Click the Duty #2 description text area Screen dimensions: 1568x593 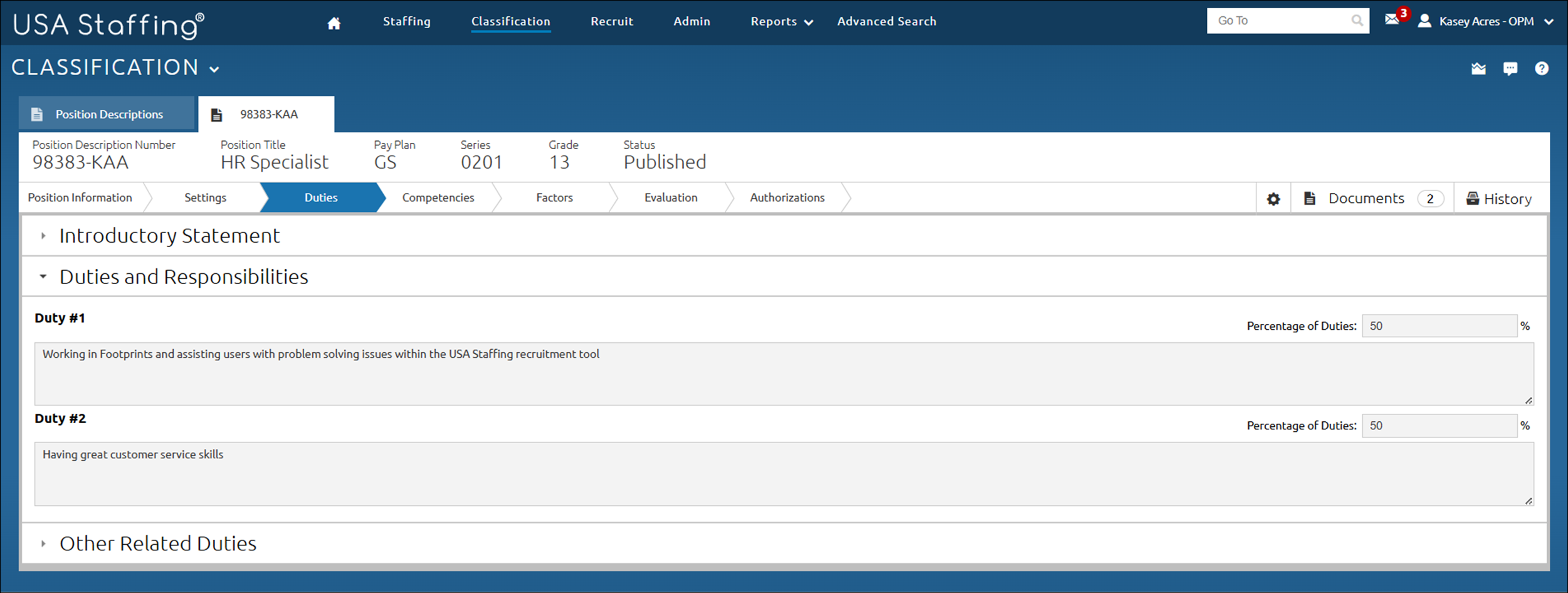point(784,474)
